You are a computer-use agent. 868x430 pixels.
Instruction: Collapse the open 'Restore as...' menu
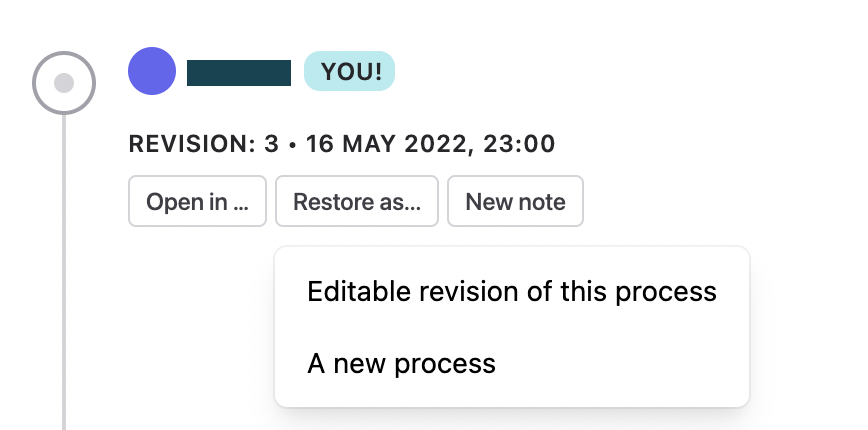tap(357, 201)
